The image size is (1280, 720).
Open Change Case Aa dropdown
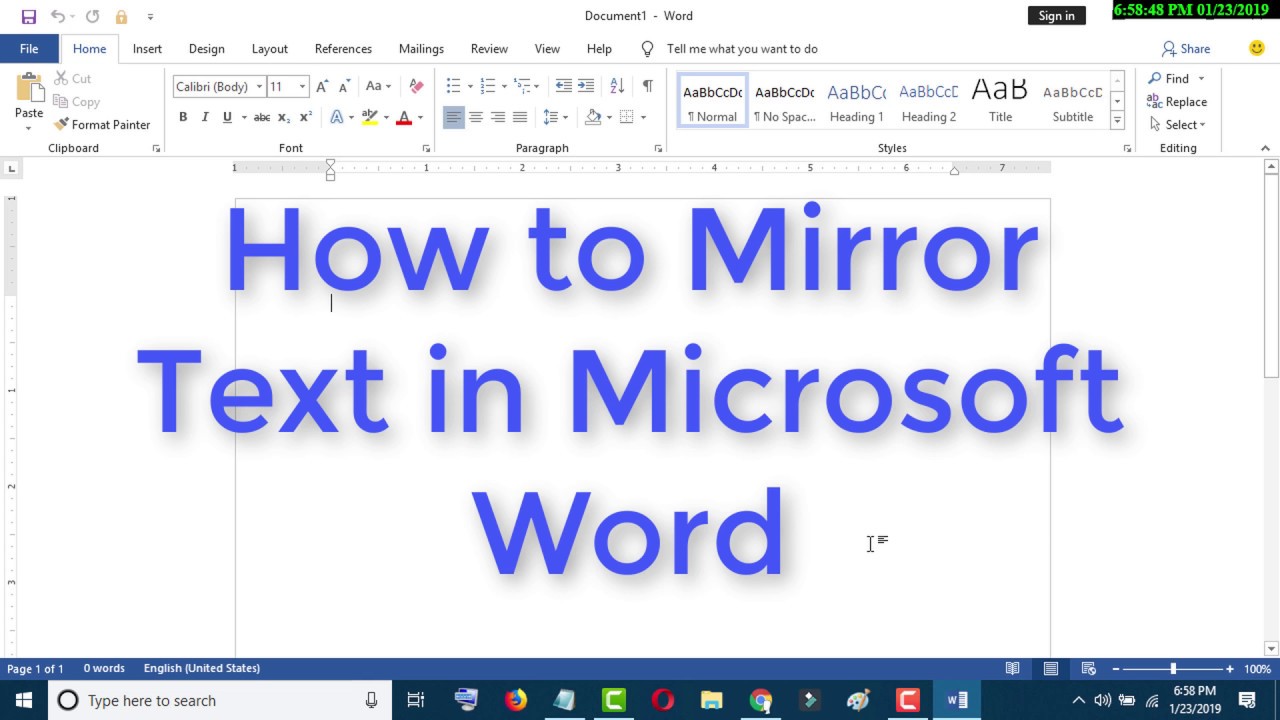click(x=378, y=87)
